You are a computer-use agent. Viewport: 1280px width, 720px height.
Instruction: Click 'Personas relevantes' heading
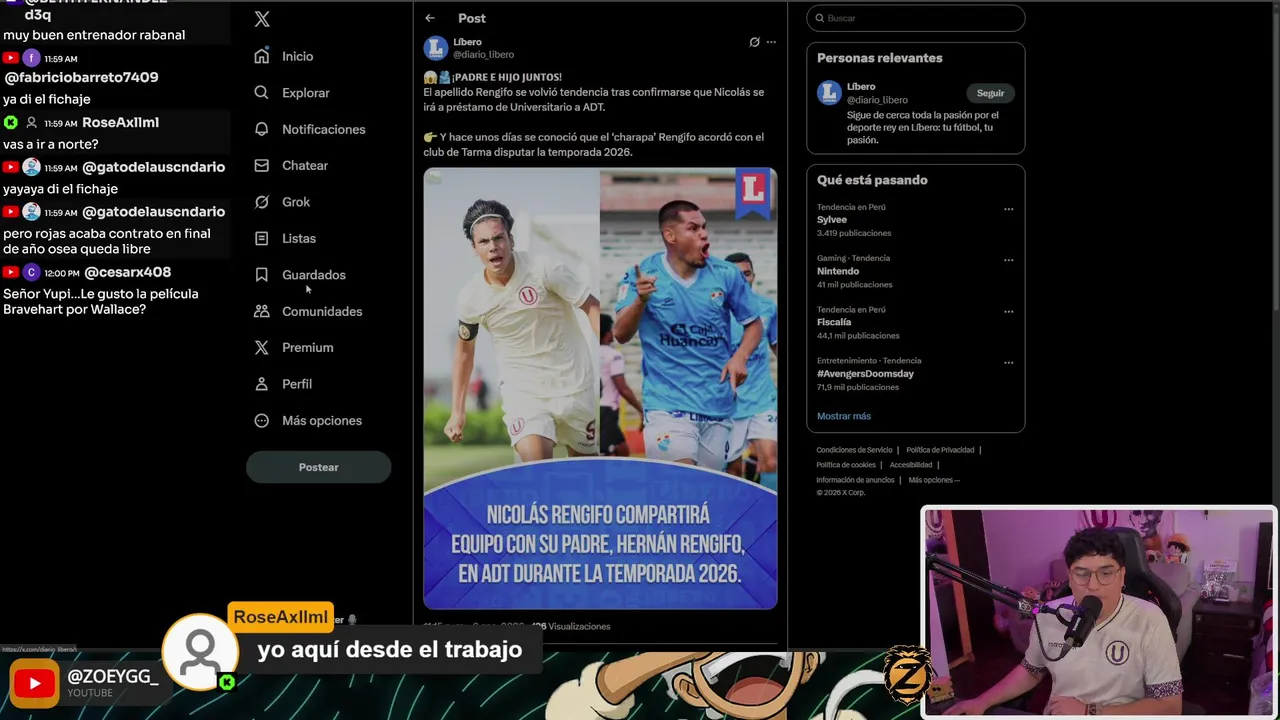coord(880,58)
